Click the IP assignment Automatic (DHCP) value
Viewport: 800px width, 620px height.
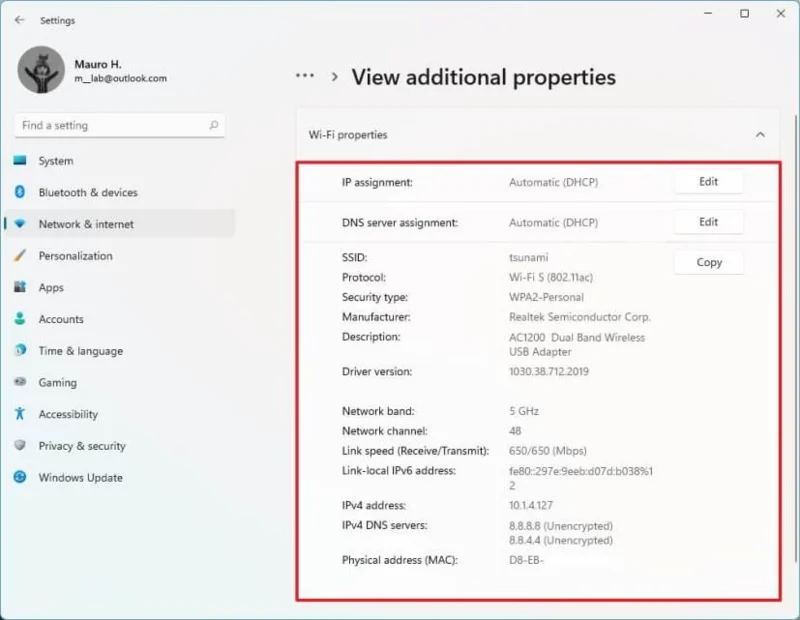553,182
